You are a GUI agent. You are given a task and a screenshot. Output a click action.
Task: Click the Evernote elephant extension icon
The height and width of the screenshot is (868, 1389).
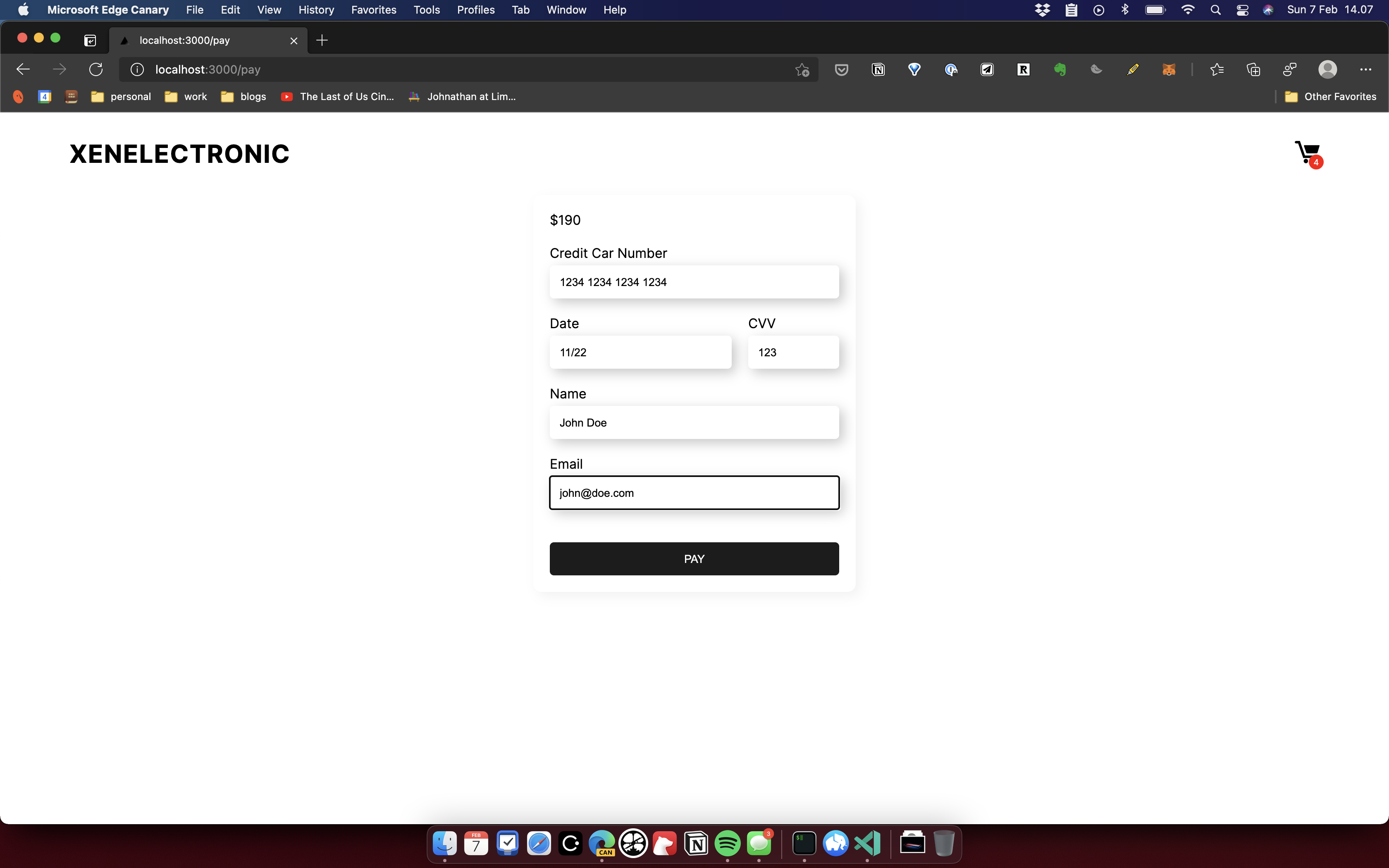click(x=1060, y=69)
